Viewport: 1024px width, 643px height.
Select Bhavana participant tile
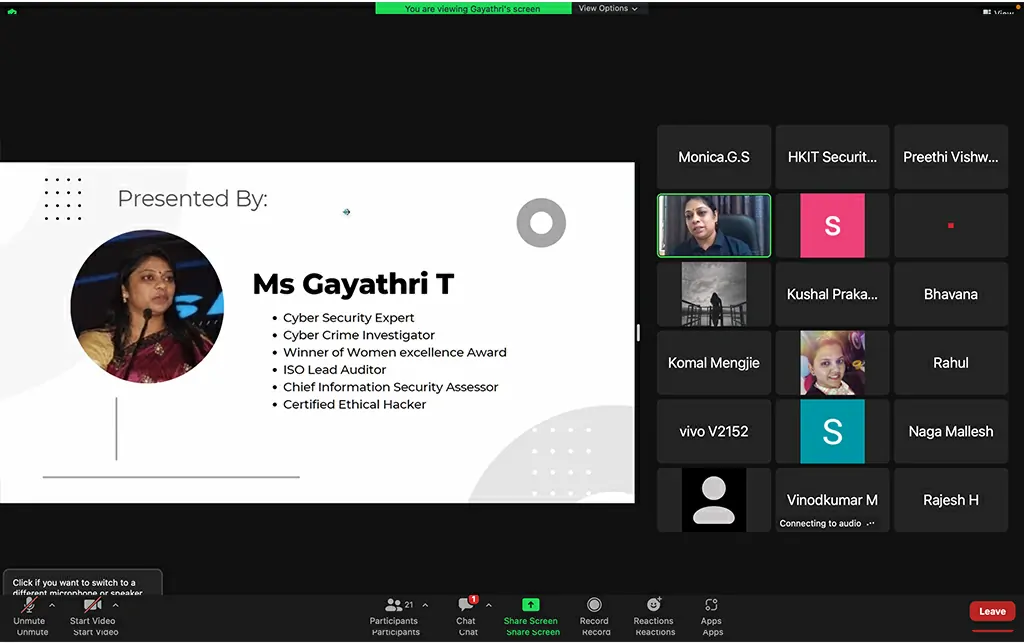pyautogui.click(x=950, y=294)
